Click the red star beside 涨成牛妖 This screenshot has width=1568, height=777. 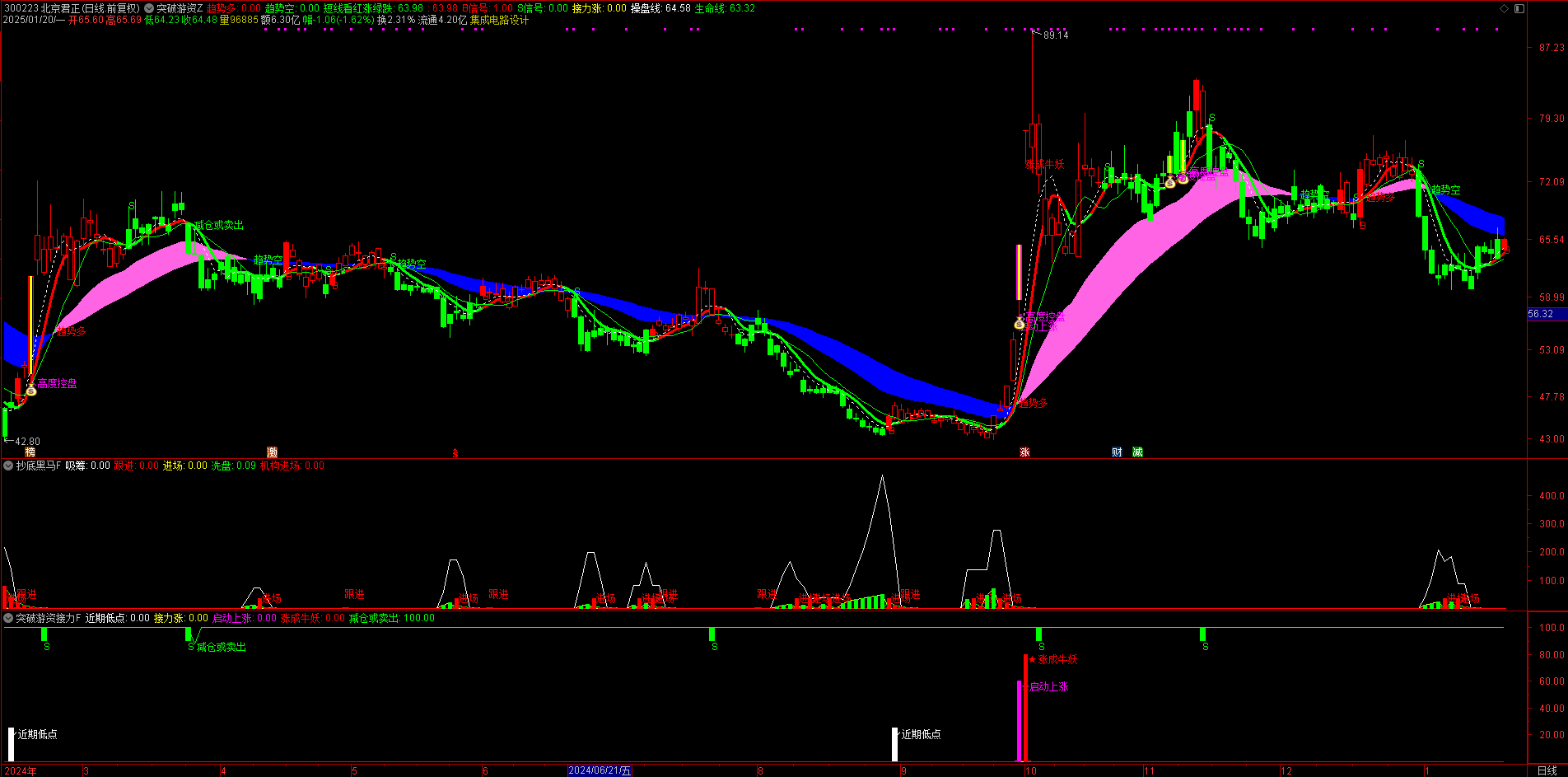[1033, 659]
